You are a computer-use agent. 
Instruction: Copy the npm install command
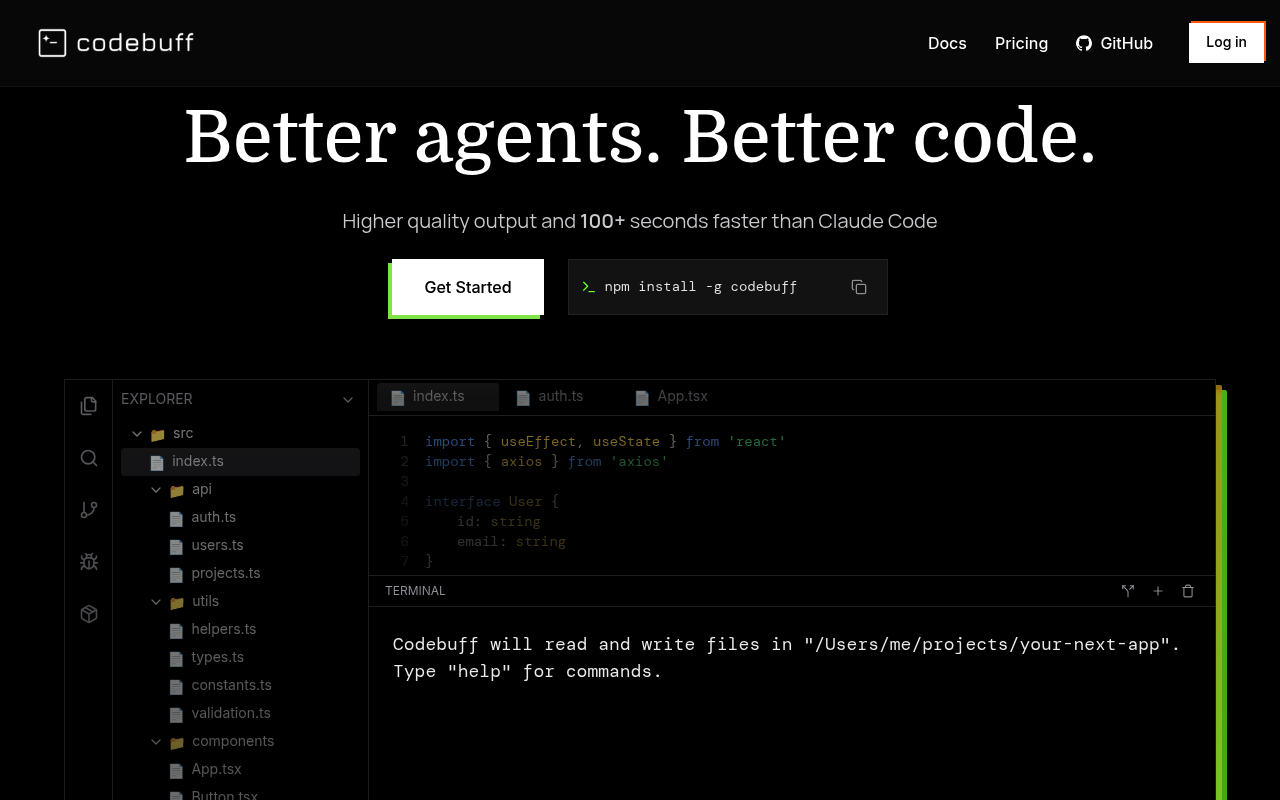[859, 287]
